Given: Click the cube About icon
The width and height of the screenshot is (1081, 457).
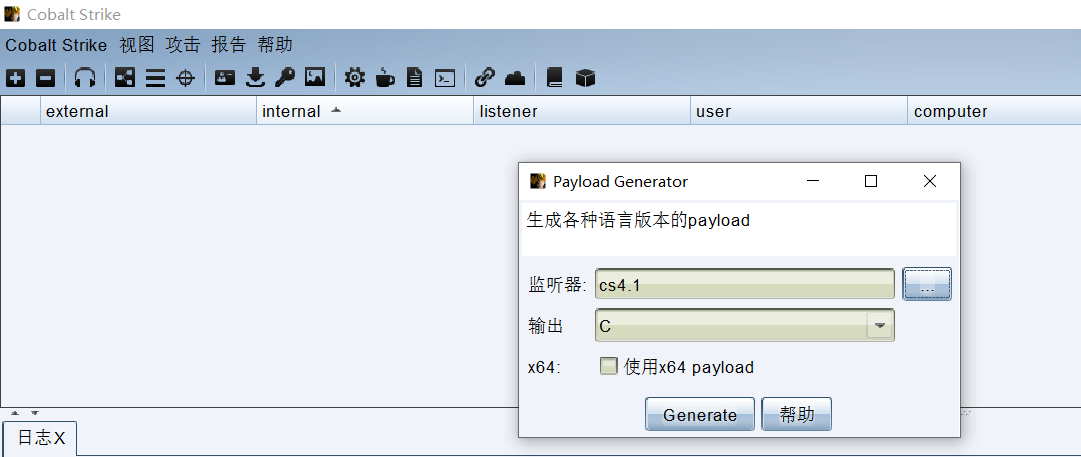Looking at the screenshot, I should tap(585, 78).
